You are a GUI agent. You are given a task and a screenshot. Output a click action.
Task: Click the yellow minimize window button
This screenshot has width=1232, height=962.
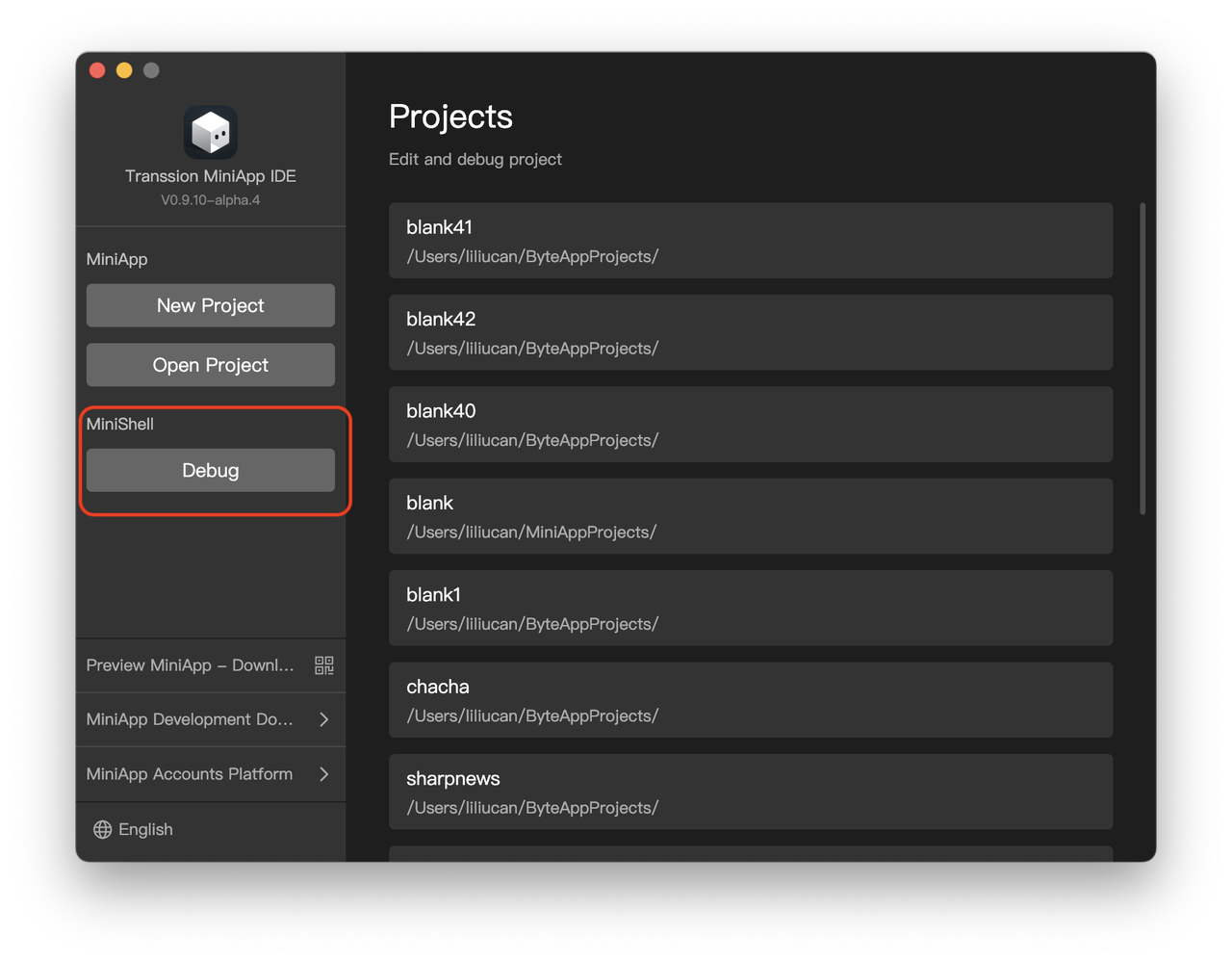click(124, 70)
